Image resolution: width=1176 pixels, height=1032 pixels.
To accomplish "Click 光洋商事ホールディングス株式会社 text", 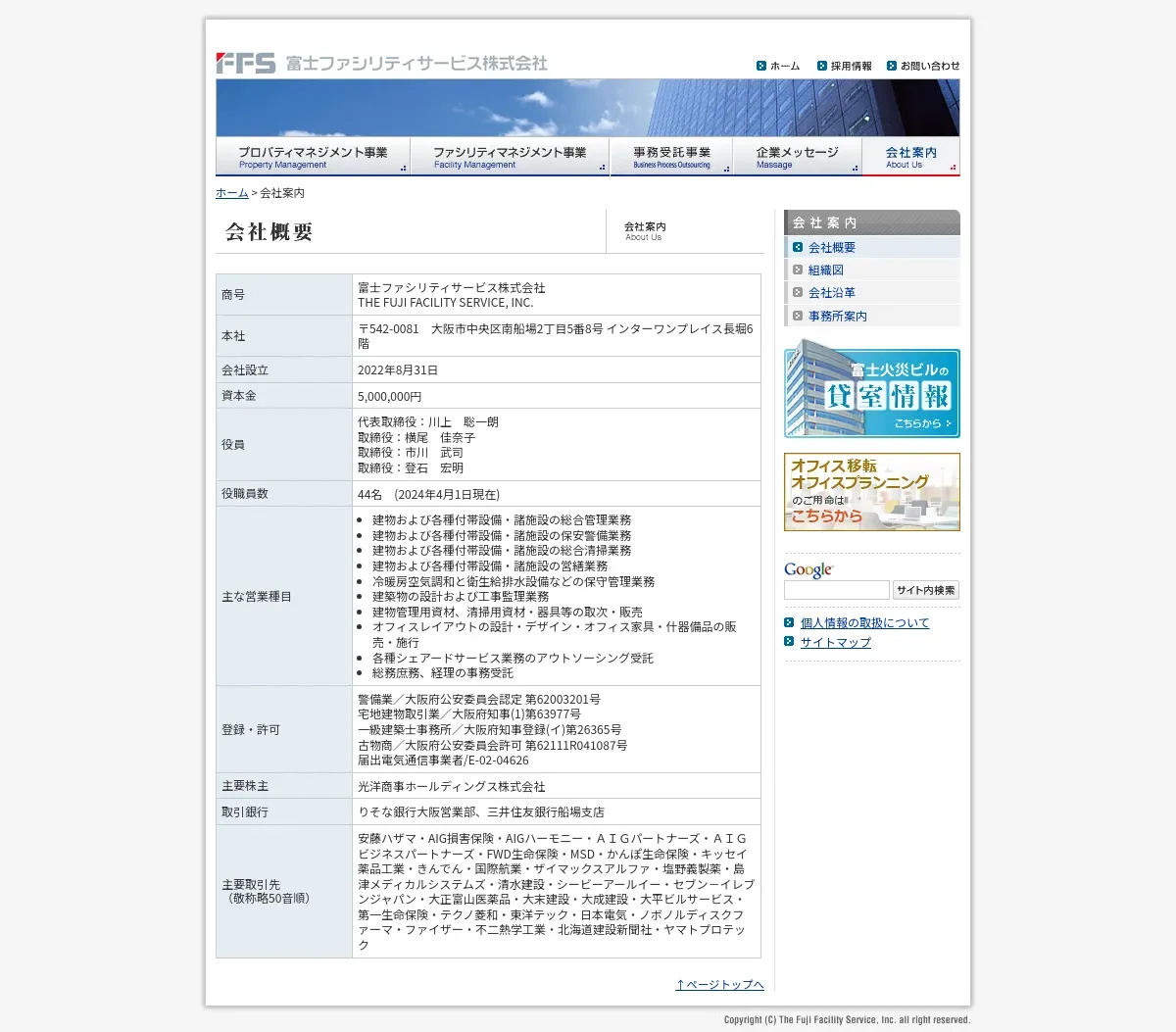I will pyautogui.click(x=452, y=787).
